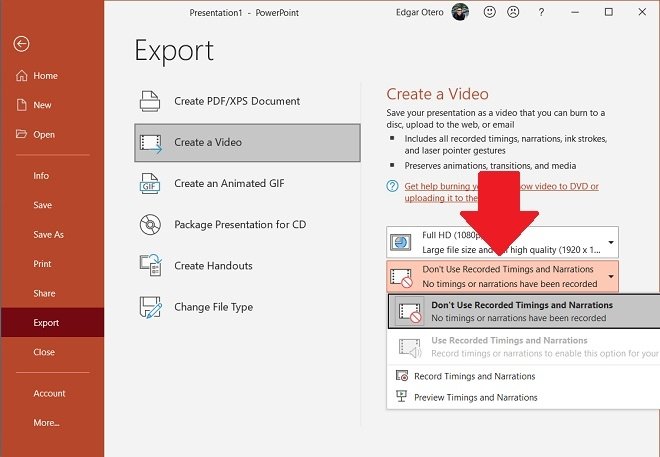Click the CD disc icon for Package Presentation

pos(150,225)
